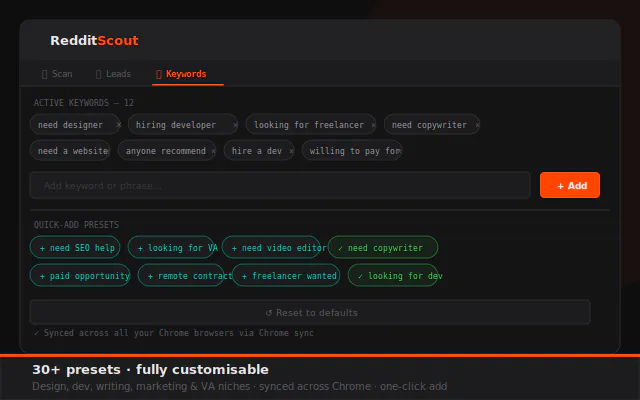
Task: Add the 'need video editor' preset
Action: pos(271,247)
